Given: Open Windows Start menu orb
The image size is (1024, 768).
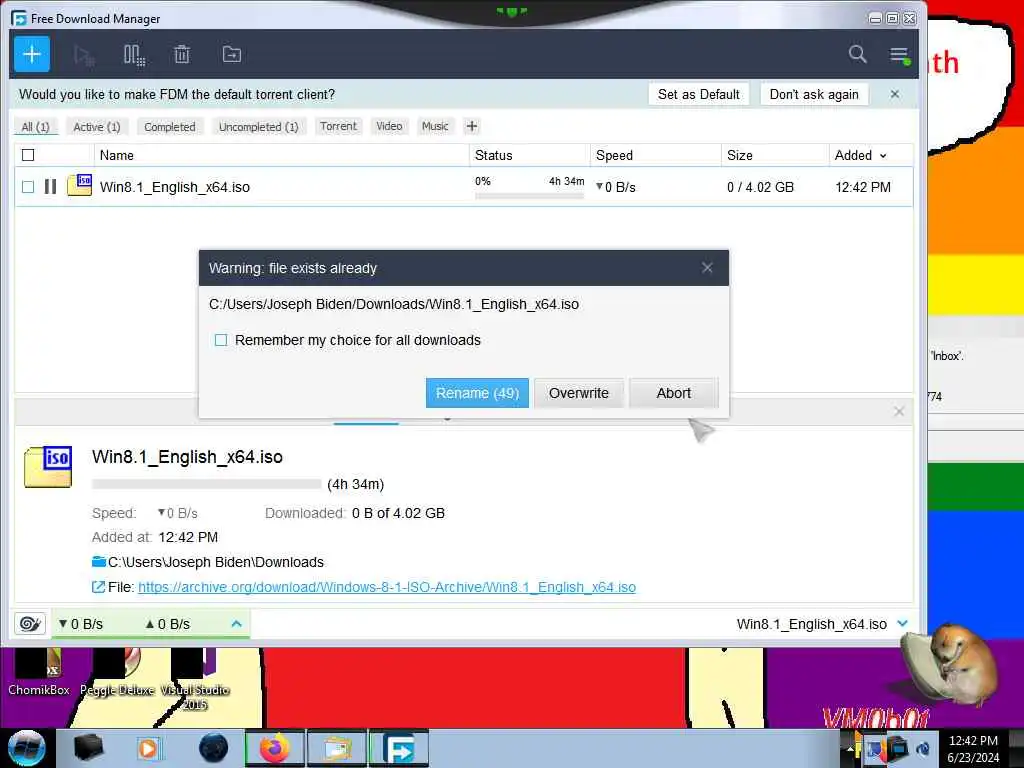Looking at the screenshot, I should [x=27, y=748].
